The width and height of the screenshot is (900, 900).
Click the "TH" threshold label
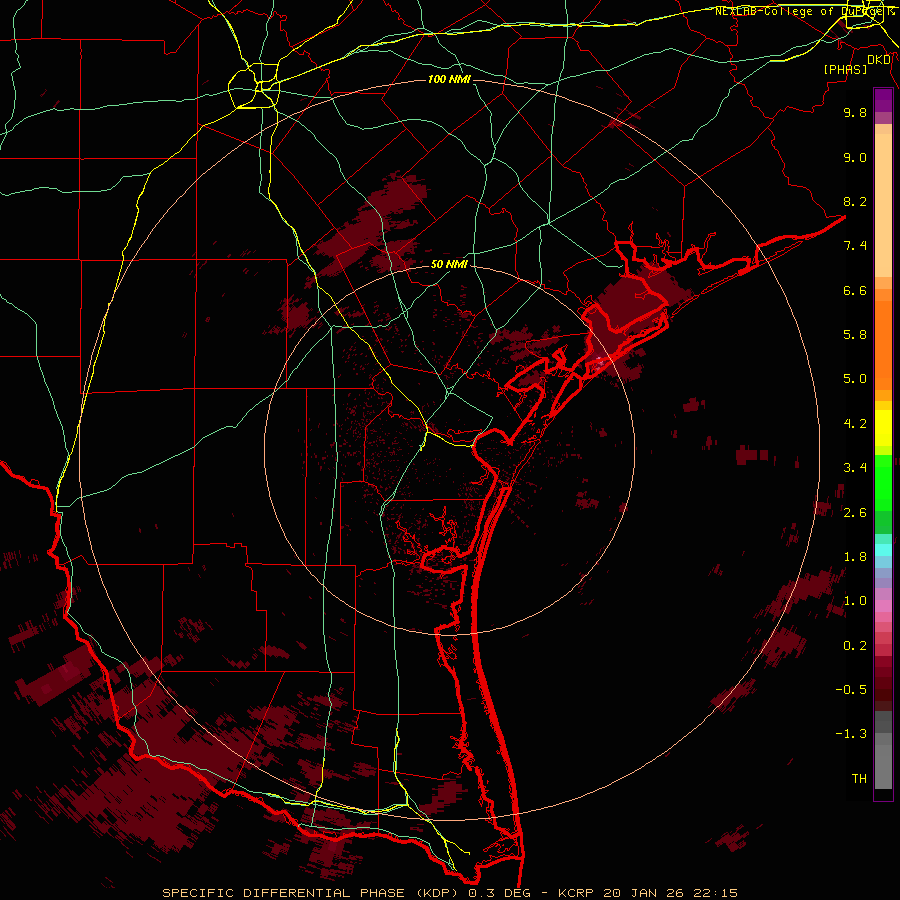click(x=859, y=779)
